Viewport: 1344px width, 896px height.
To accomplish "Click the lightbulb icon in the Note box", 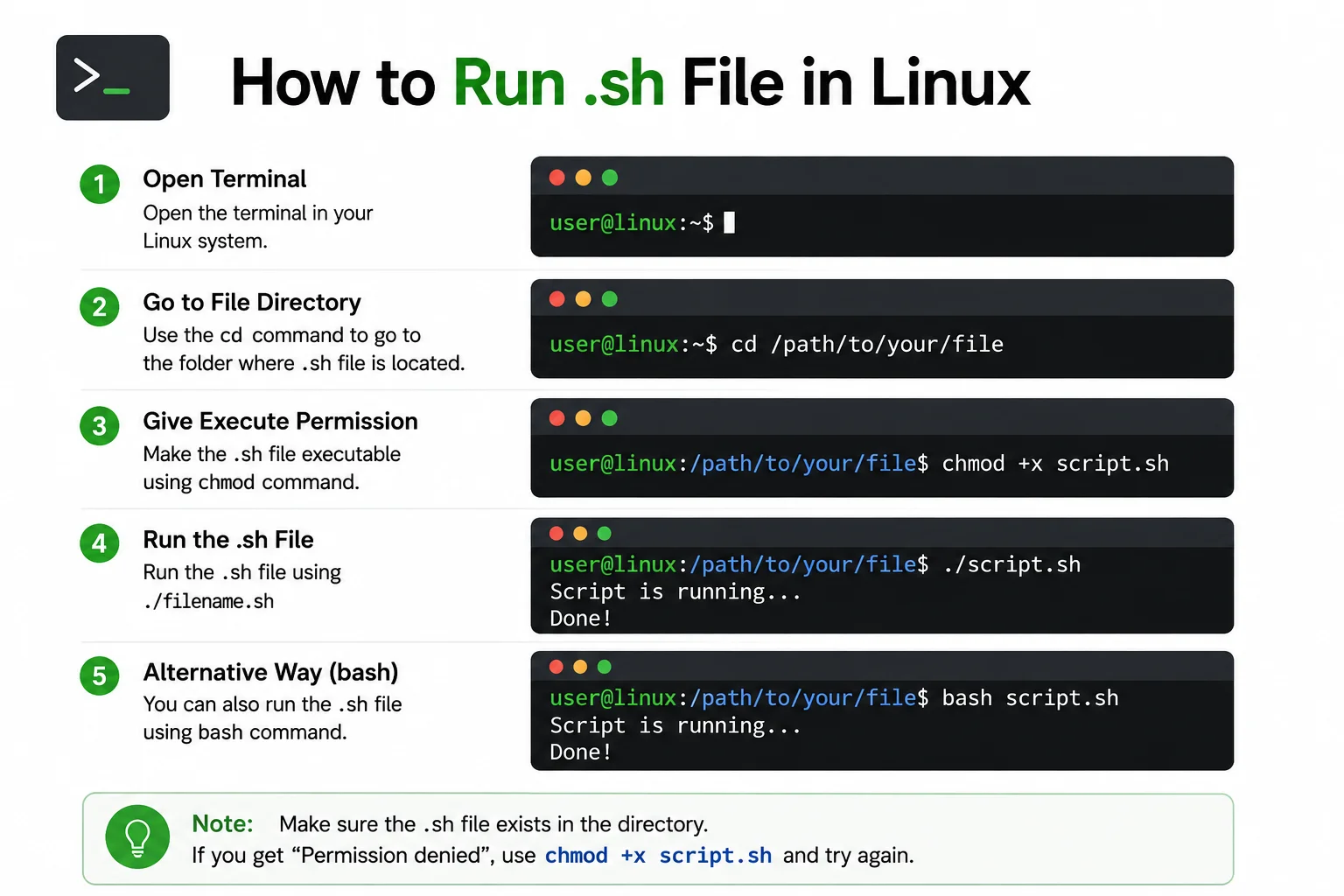I will click(x=137, y=837).
